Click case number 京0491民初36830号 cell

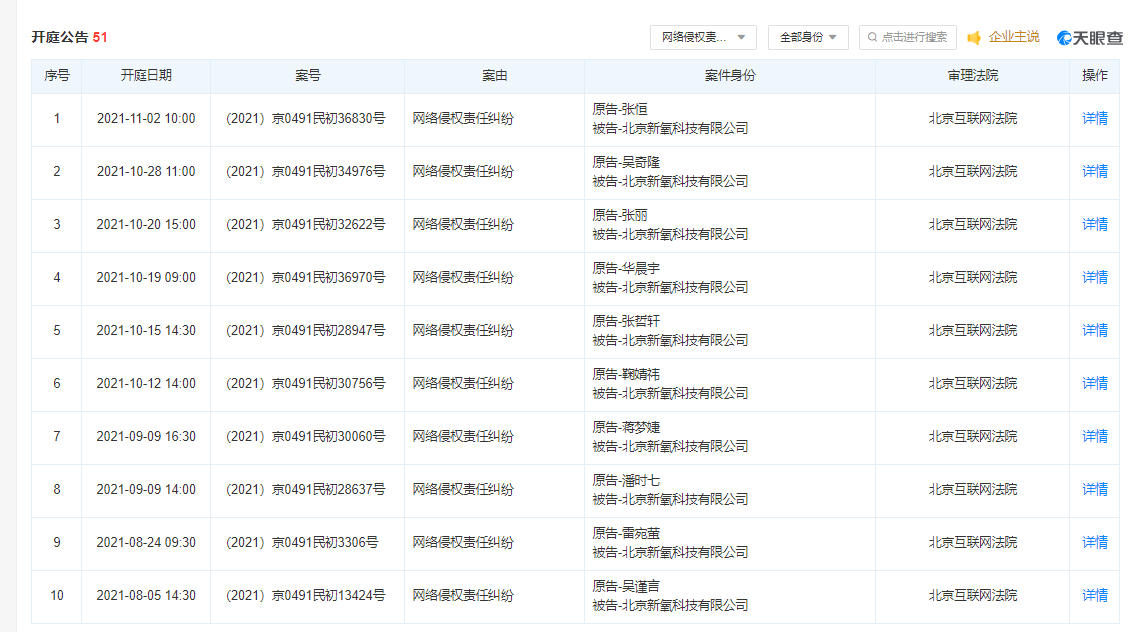[x=306, y=118]
